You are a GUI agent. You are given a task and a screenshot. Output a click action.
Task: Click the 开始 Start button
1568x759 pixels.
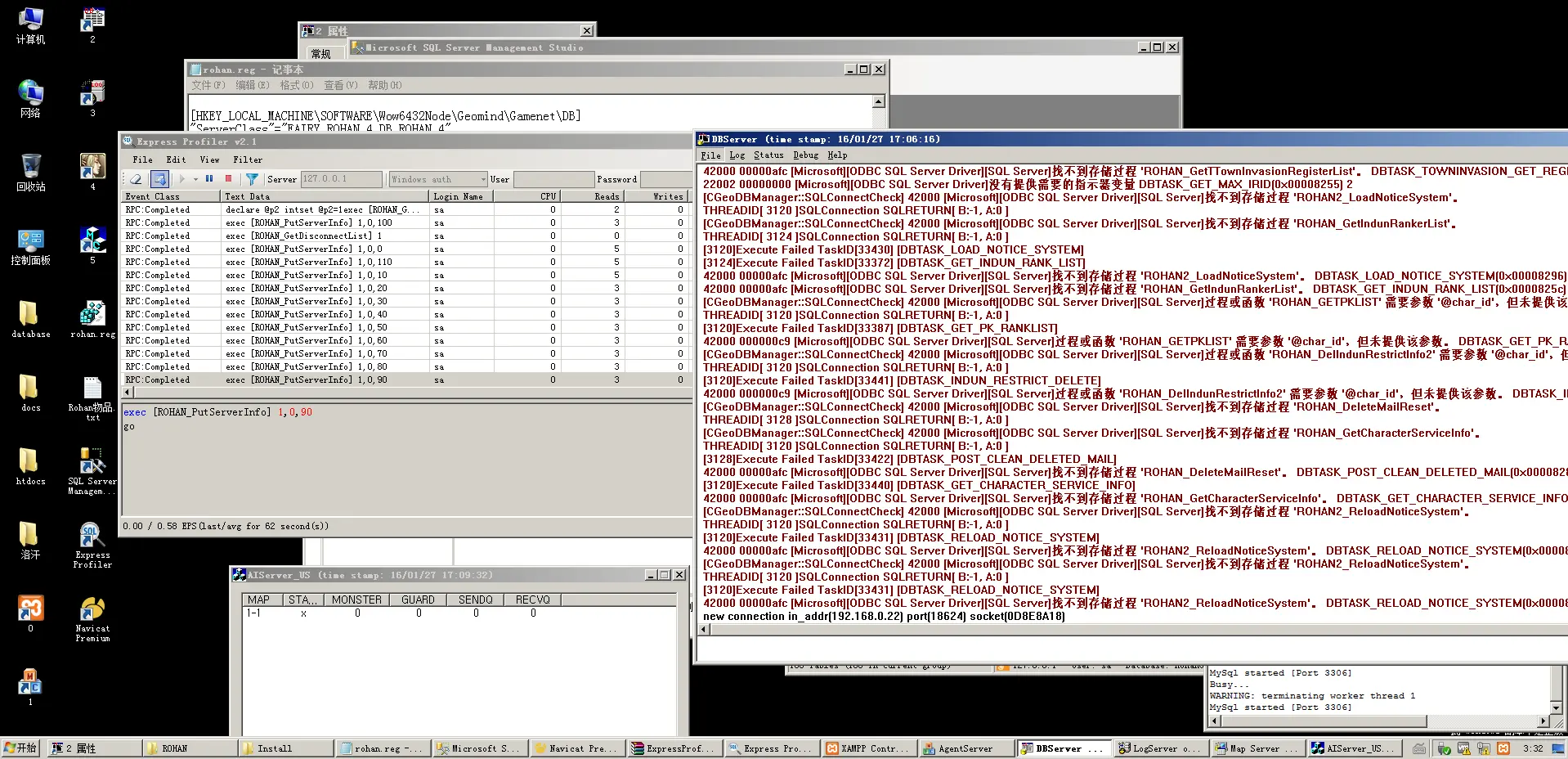point(20,748)
